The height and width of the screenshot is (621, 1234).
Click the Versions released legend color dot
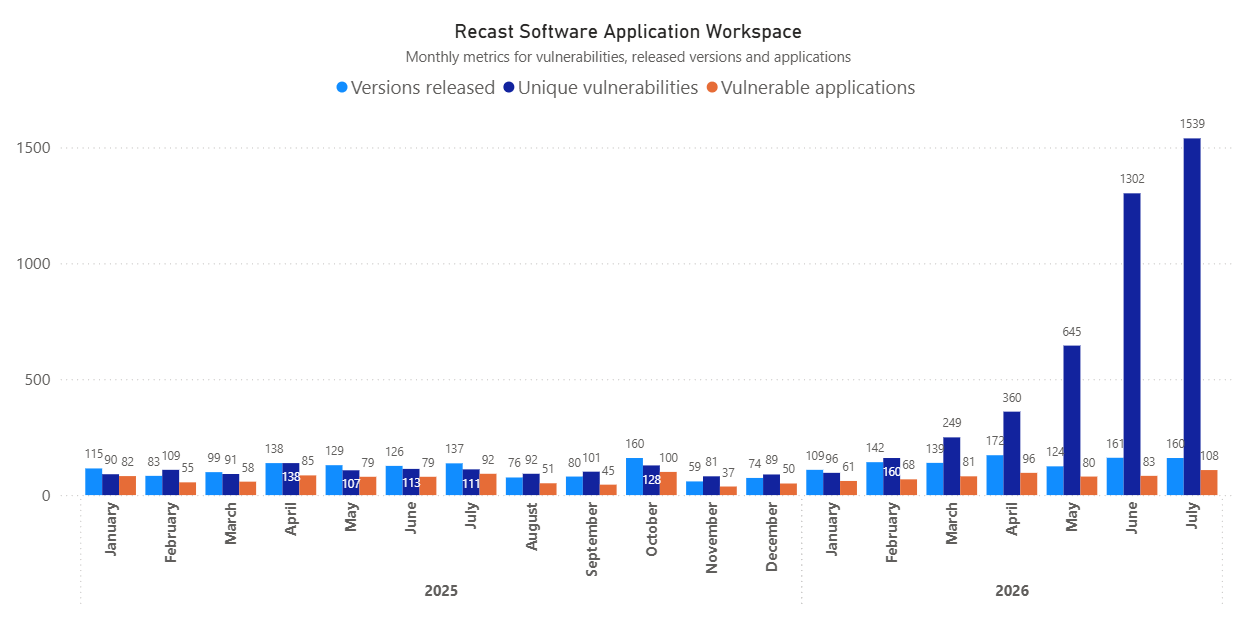pyautogui.click(x=343, y=88)
